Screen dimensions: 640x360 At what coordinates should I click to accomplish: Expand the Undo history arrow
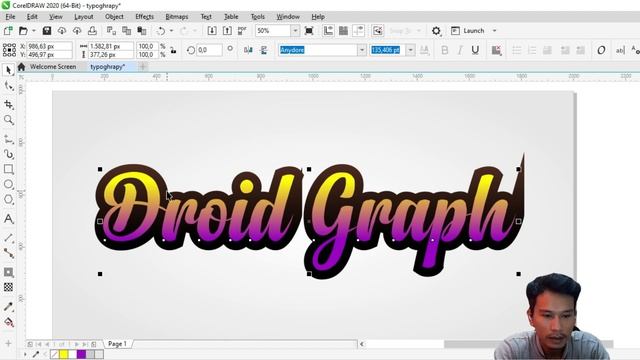coord(171,31)
